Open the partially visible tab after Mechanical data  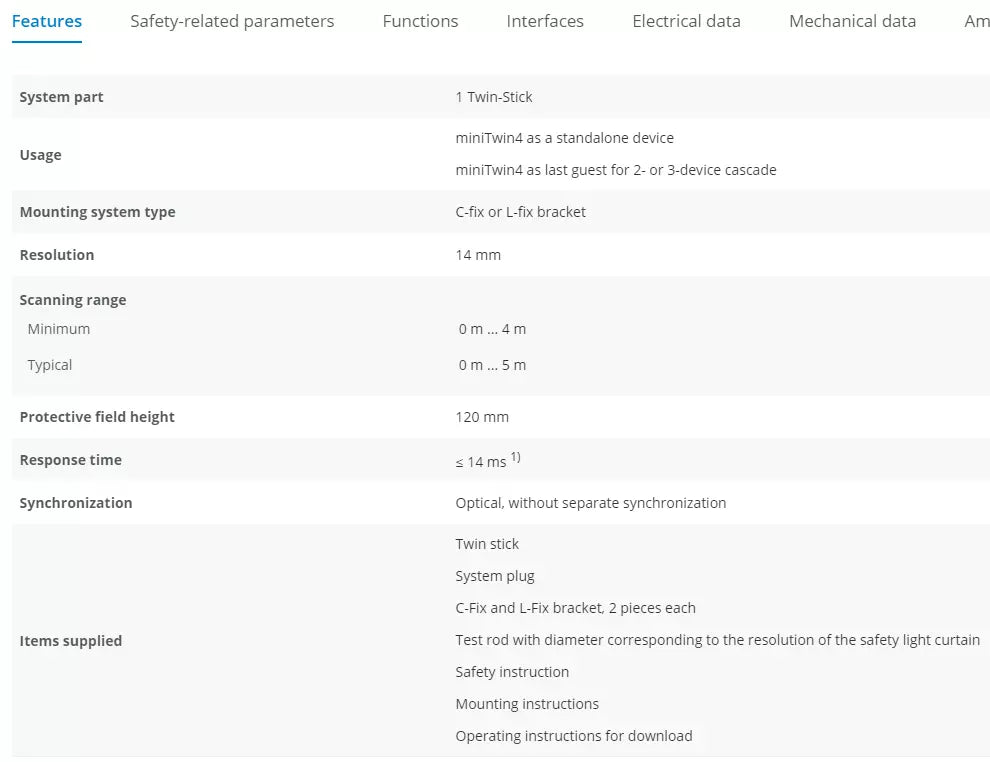tap(976, 21)
